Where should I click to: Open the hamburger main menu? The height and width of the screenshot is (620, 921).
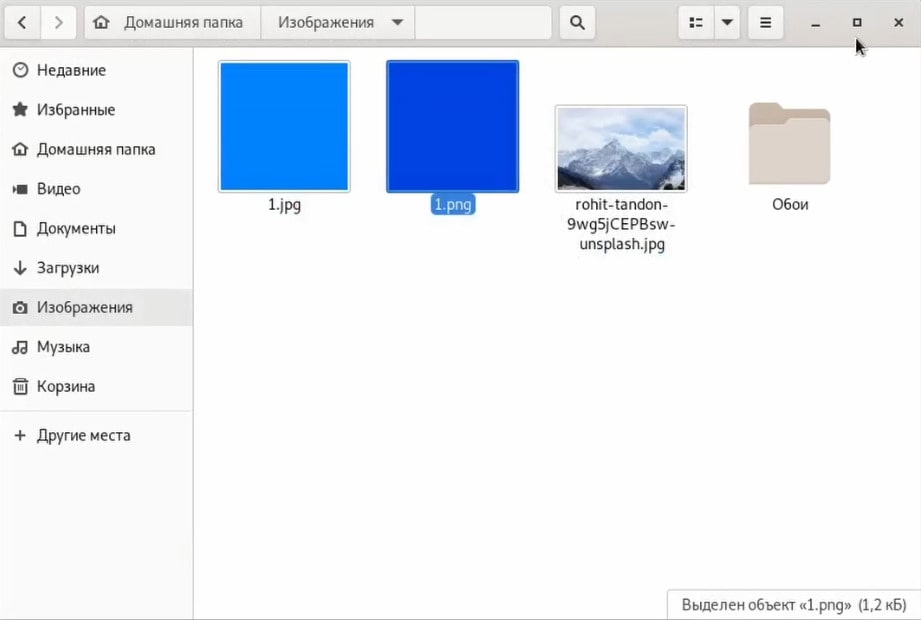point(765,23)
